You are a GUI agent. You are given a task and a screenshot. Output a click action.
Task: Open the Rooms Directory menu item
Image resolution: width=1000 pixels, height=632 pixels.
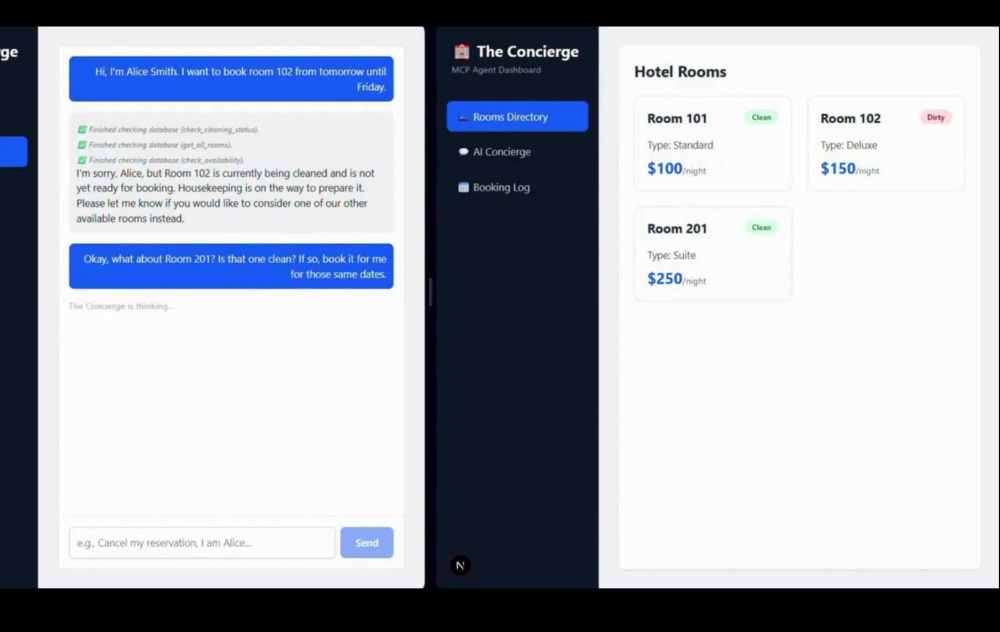click(x=517, y=117)
